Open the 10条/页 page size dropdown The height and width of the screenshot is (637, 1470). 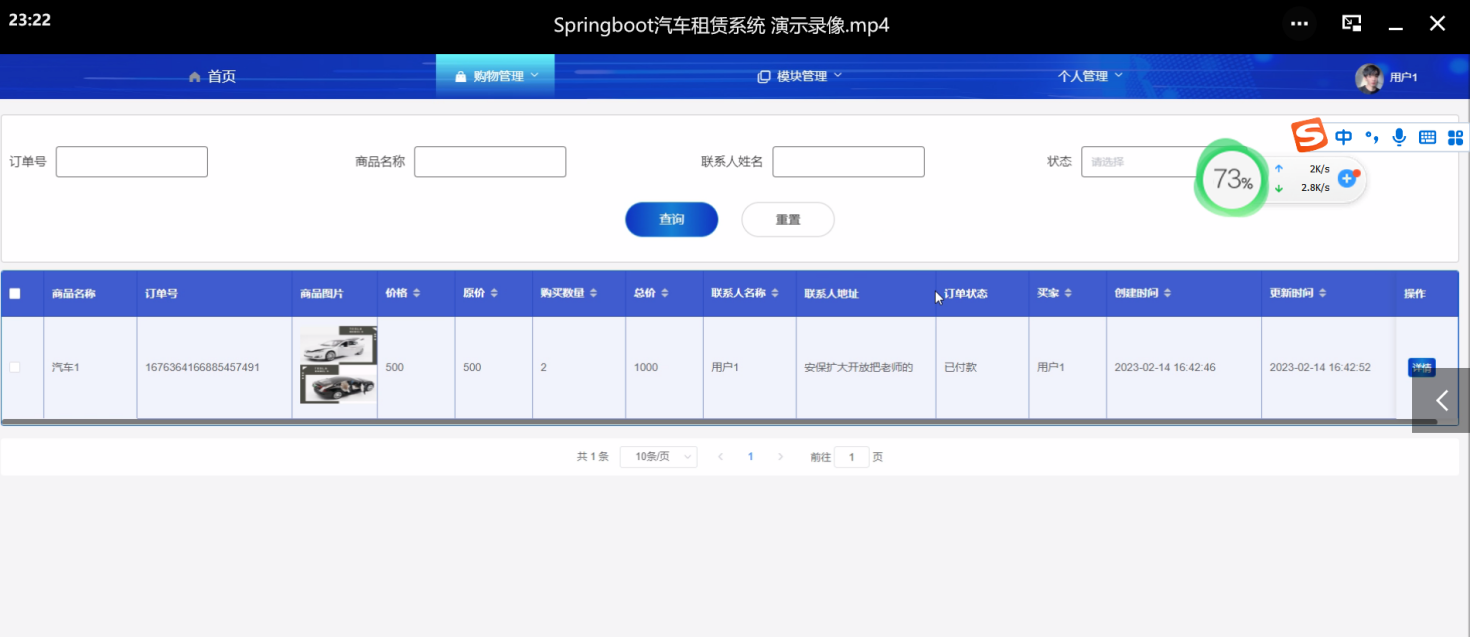[658, 456]
